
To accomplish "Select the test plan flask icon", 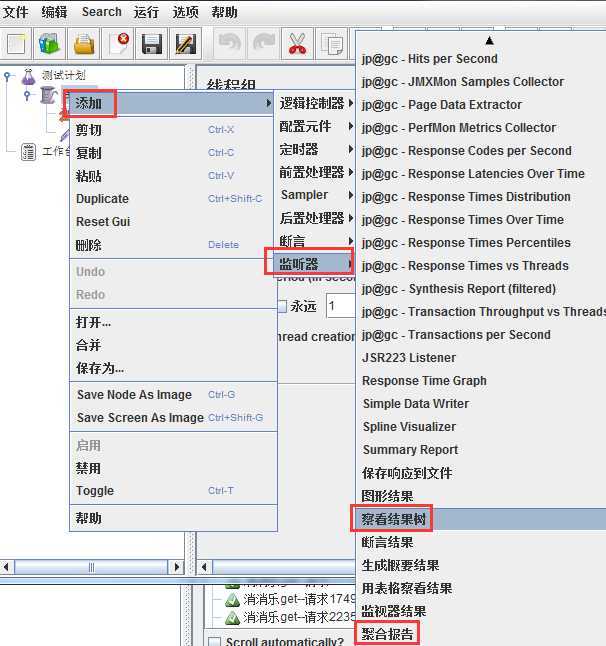I will [x=28, y=77].
